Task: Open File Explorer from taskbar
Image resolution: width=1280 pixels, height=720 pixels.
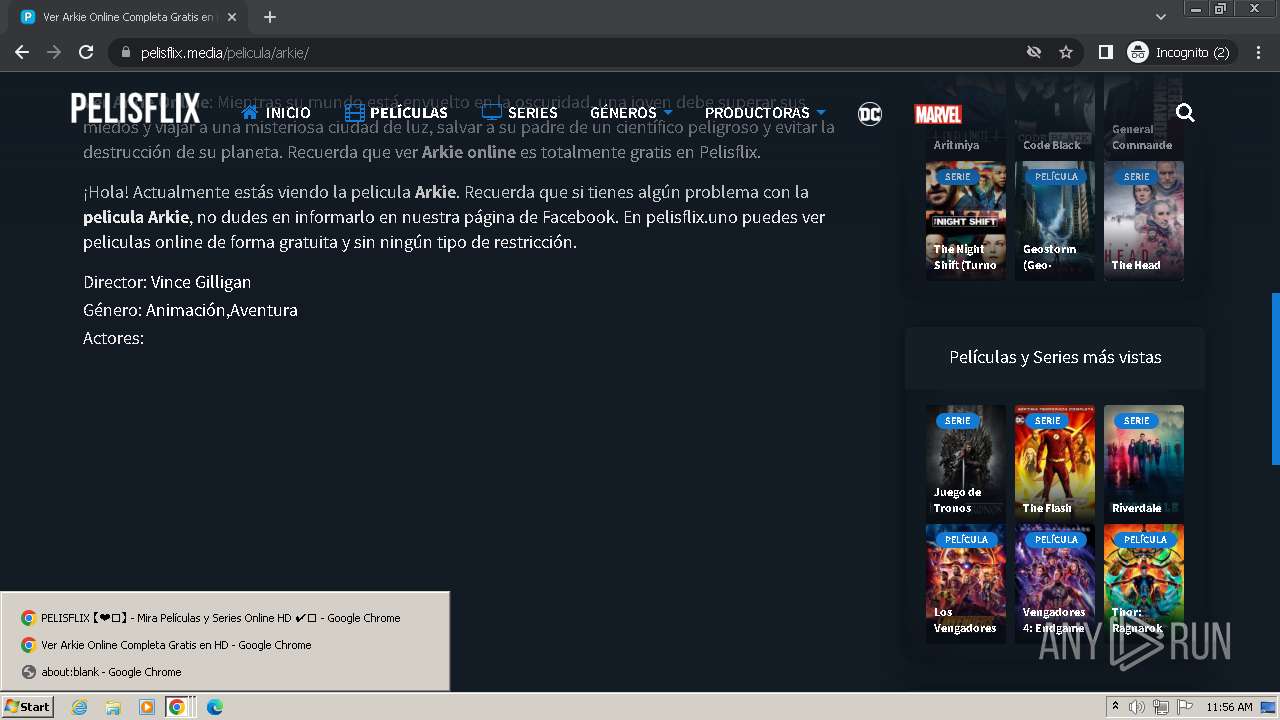Action: (113, 707)
